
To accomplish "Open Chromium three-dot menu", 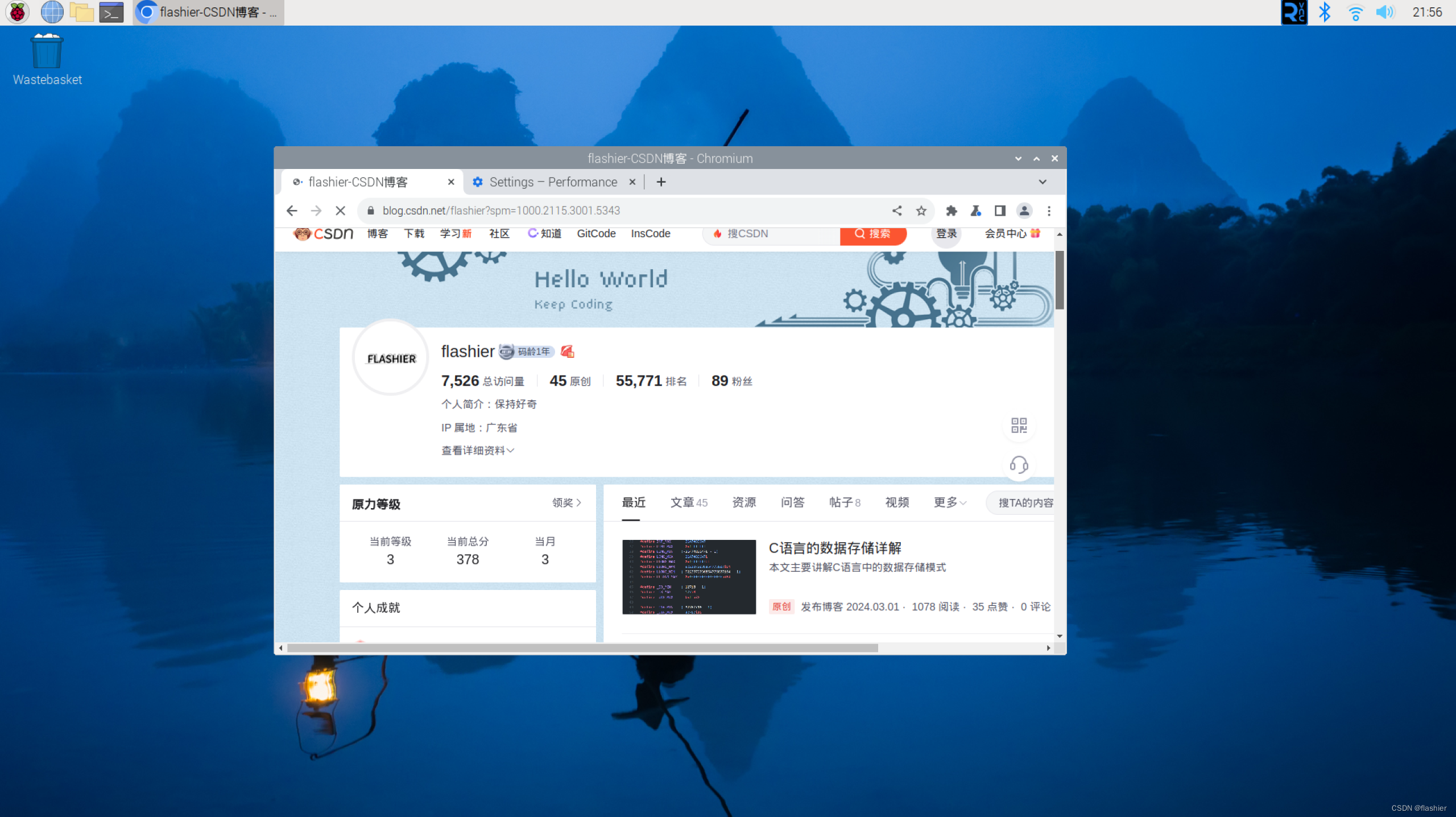I will pyautogui.click(x=1049, y=211).
